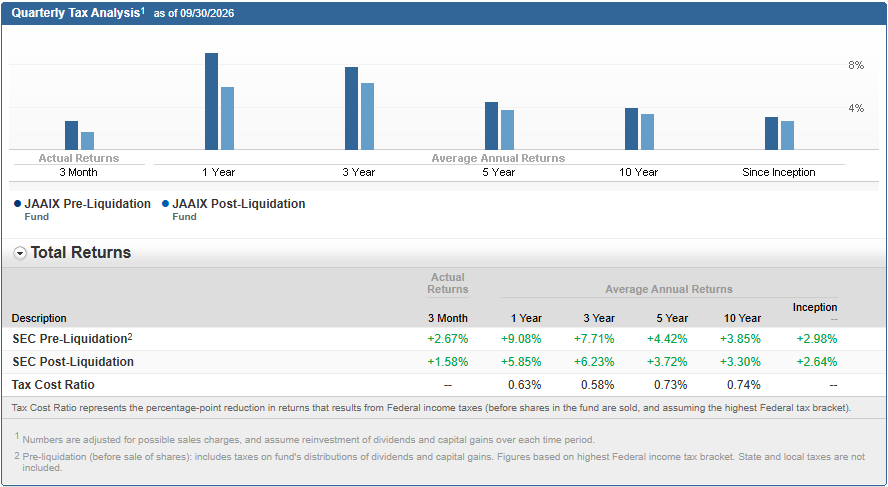888x487 pixels.
Task: Click the 8% chart axis label
Action: (x=856, y=66)
